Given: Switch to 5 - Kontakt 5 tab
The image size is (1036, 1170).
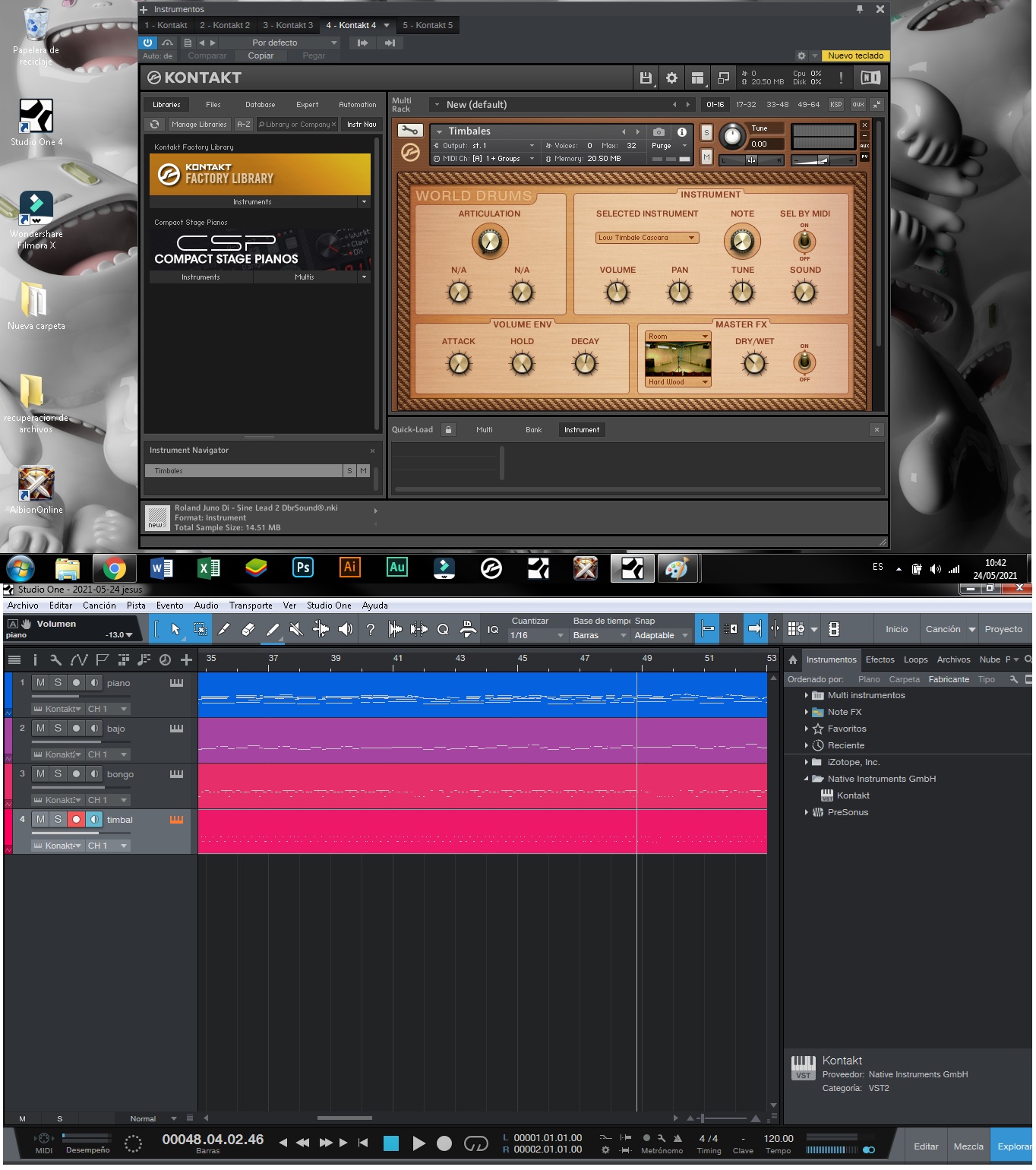Looking at the screenshot, I should 429,26.
